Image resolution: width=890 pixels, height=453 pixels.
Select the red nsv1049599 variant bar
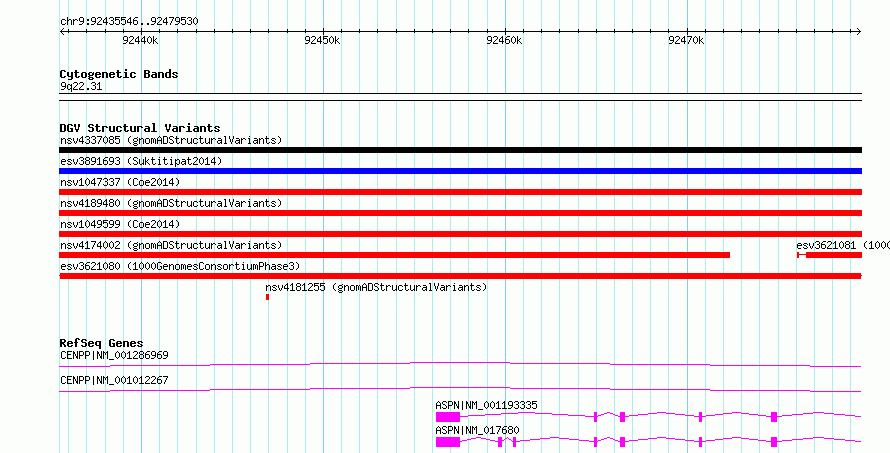click(x=460, y=234)
